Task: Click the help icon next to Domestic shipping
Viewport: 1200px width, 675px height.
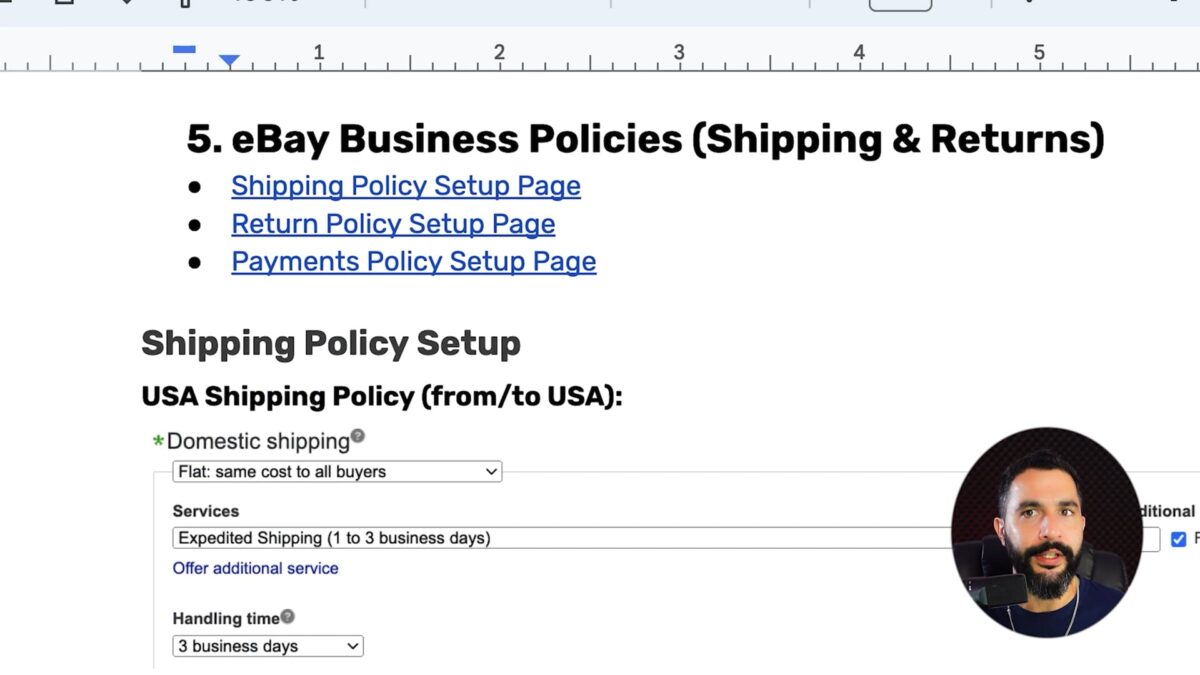Action: click(358, 436)
